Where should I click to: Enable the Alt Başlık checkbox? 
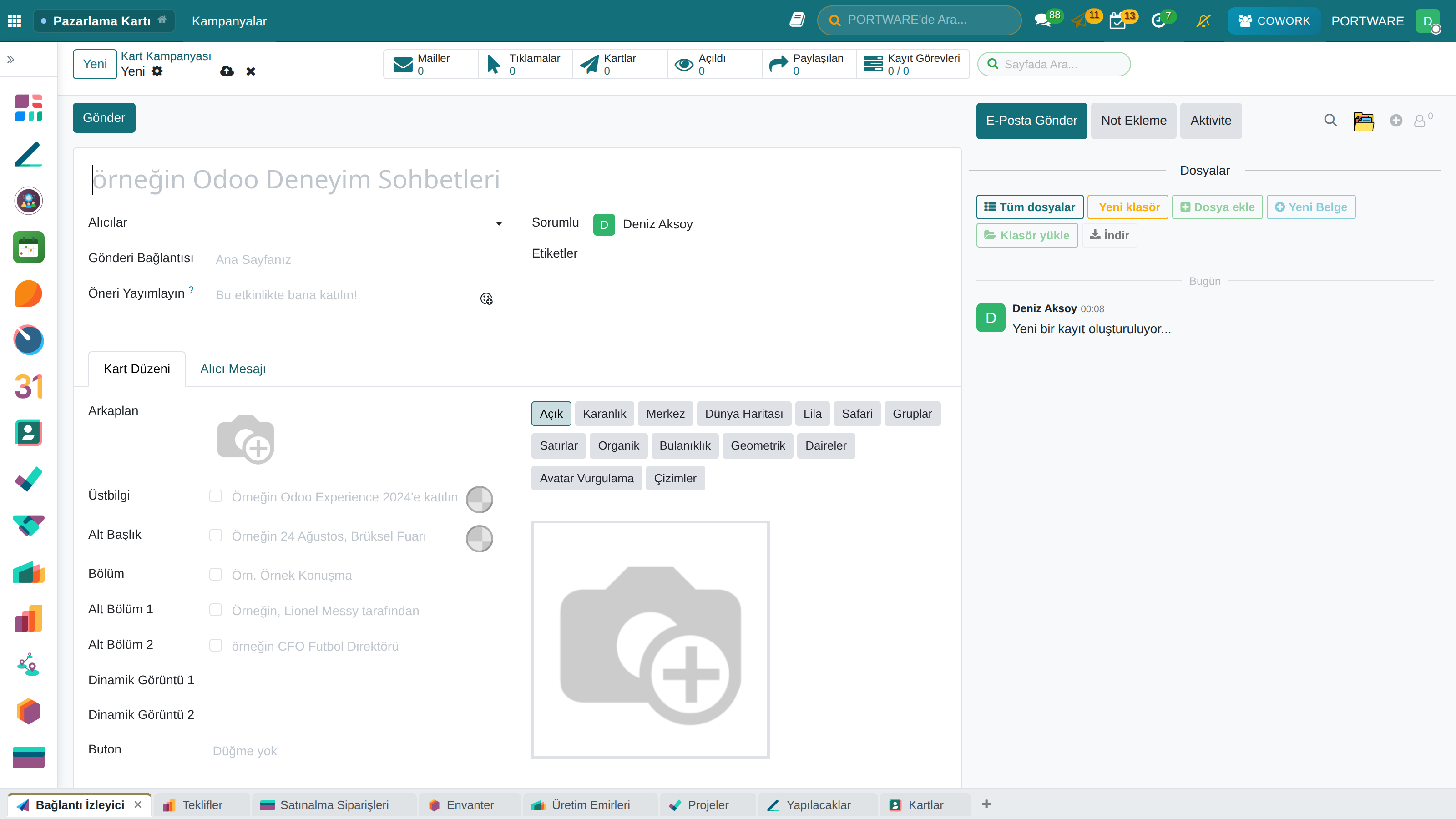tap(215, 535)
